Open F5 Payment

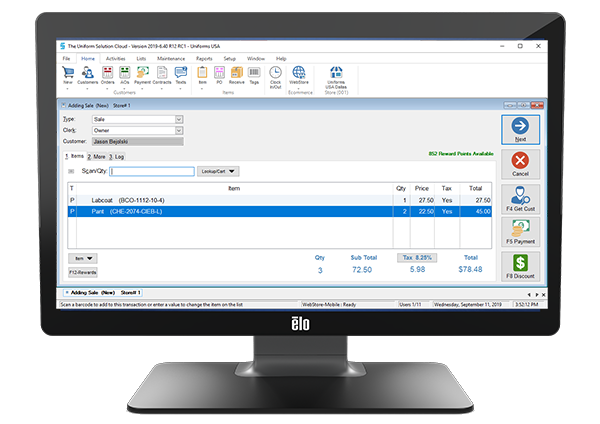520,232
